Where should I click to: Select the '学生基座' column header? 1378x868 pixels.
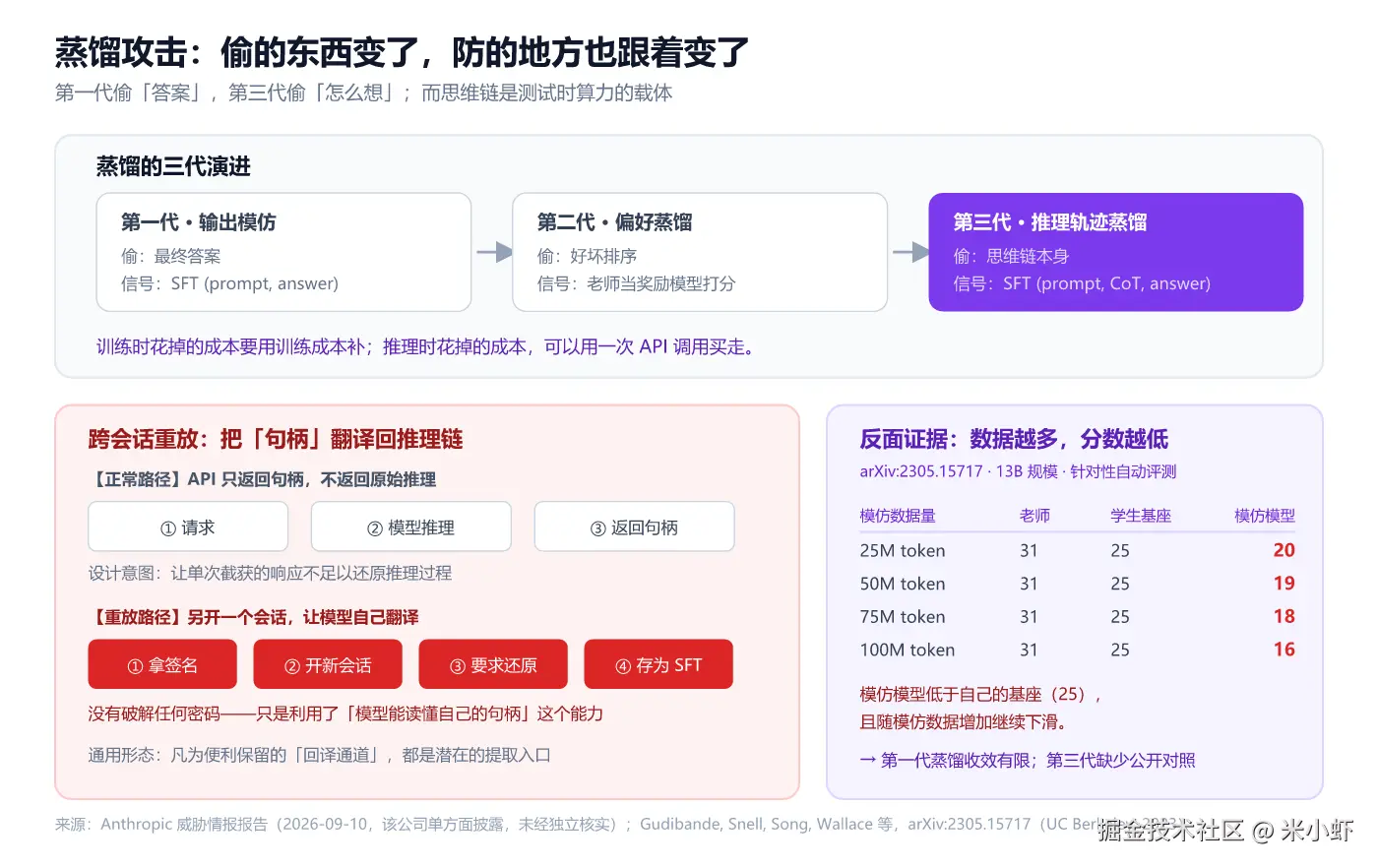pos(1141,516)
